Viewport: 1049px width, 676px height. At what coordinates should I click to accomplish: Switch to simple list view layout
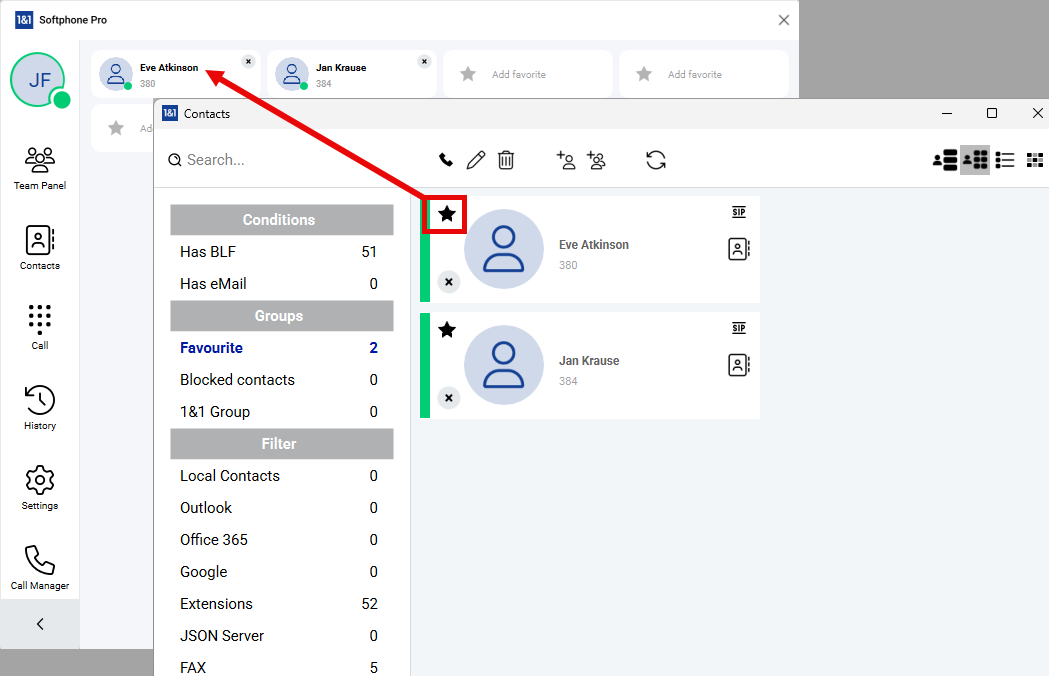[x=1005, y=160]
